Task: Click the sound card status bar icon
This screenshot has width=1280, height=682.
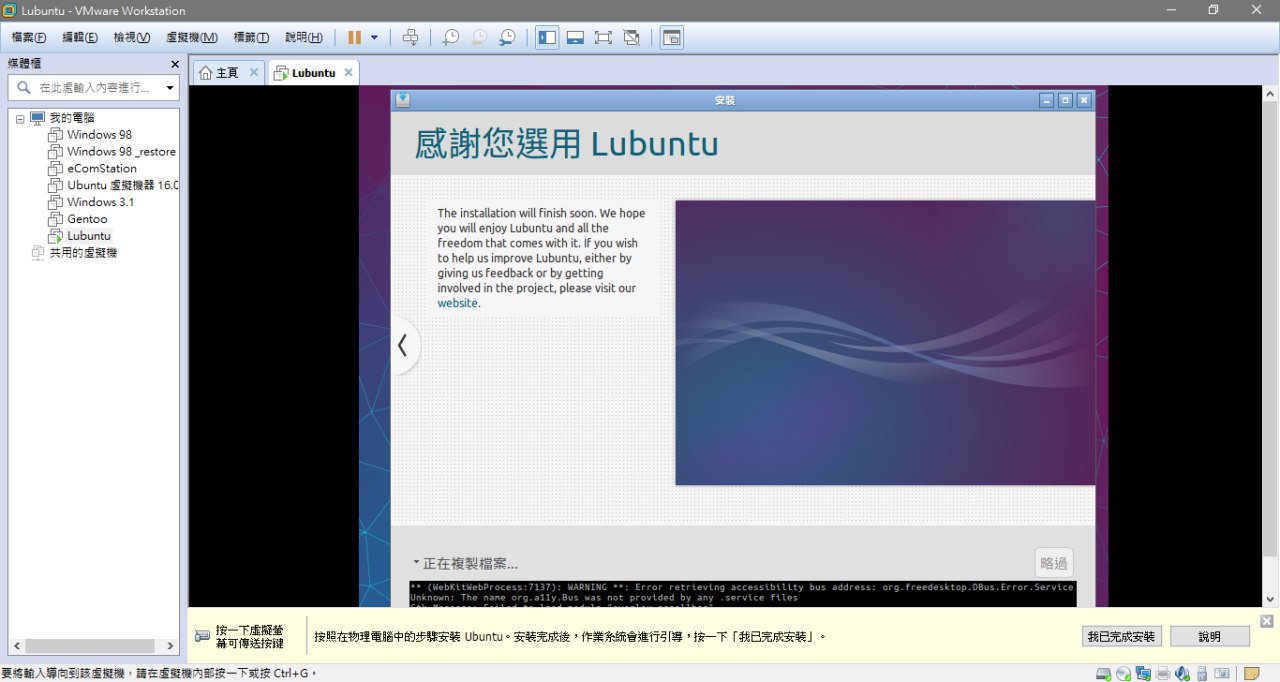Action: (x=1182, y=674)
